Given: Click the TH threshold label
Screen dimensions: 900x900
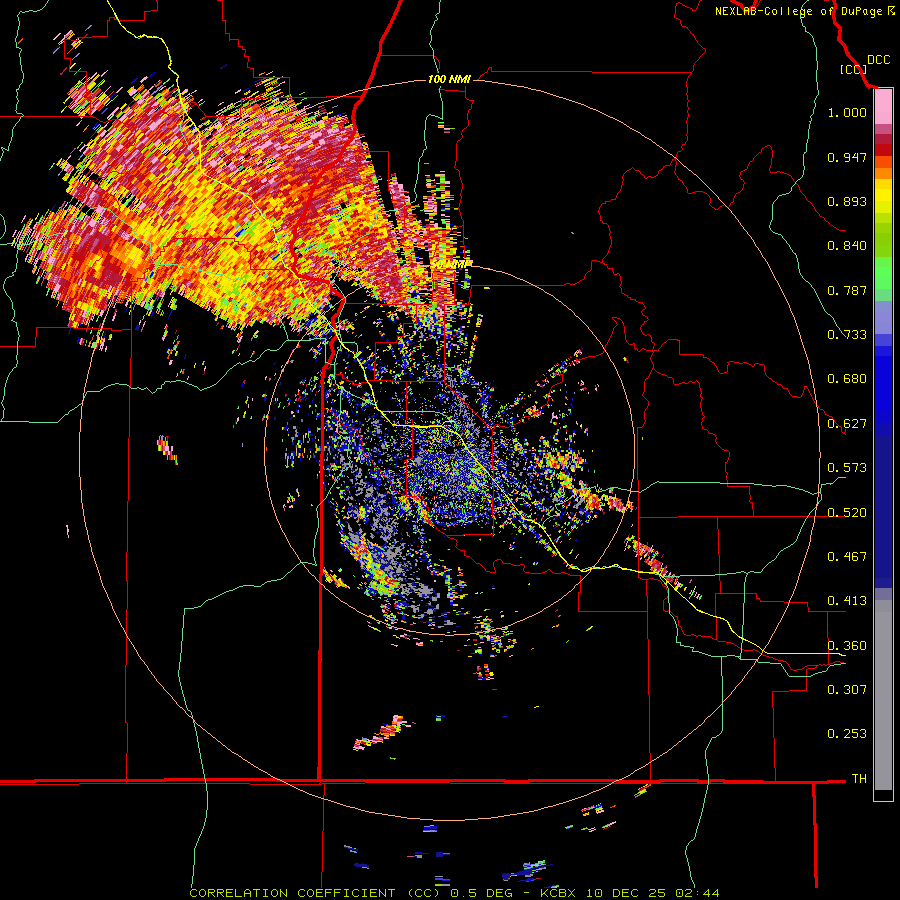Looking at the screenshot, I should [859, 779].
